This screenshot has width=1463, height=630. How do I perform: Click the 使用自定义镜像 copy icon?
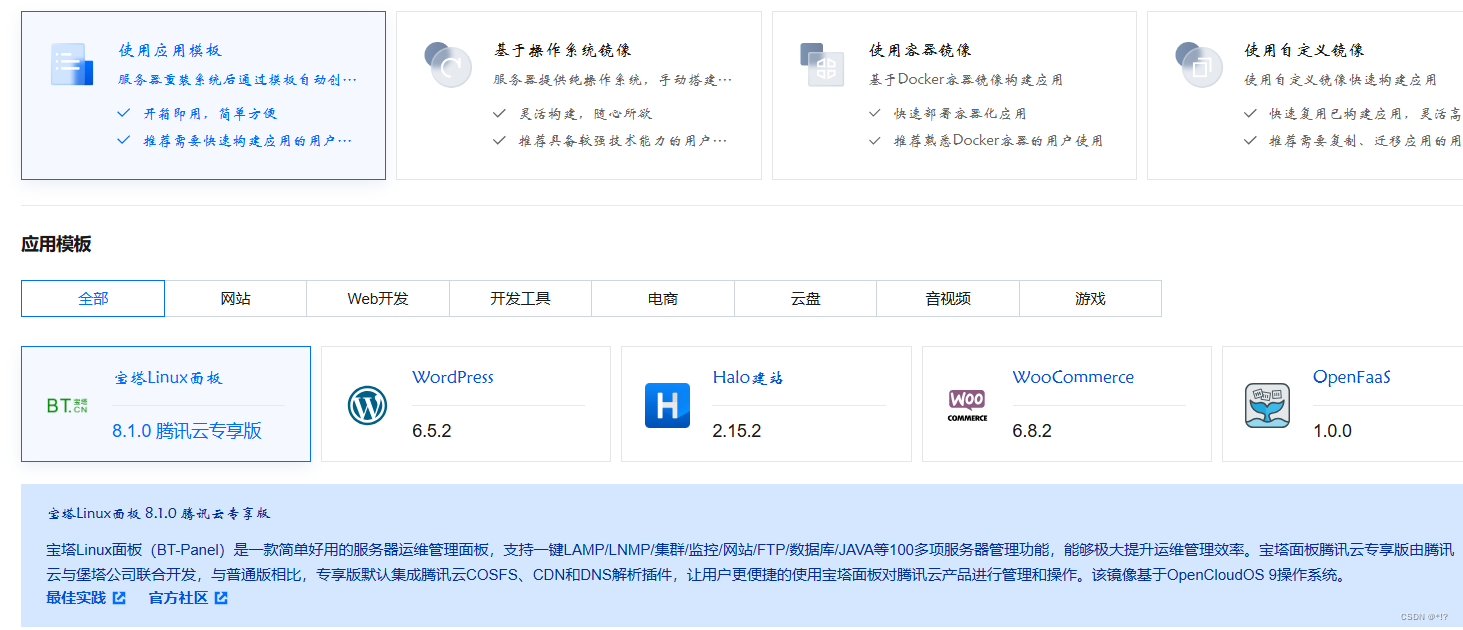click(x=1198, y=64)
